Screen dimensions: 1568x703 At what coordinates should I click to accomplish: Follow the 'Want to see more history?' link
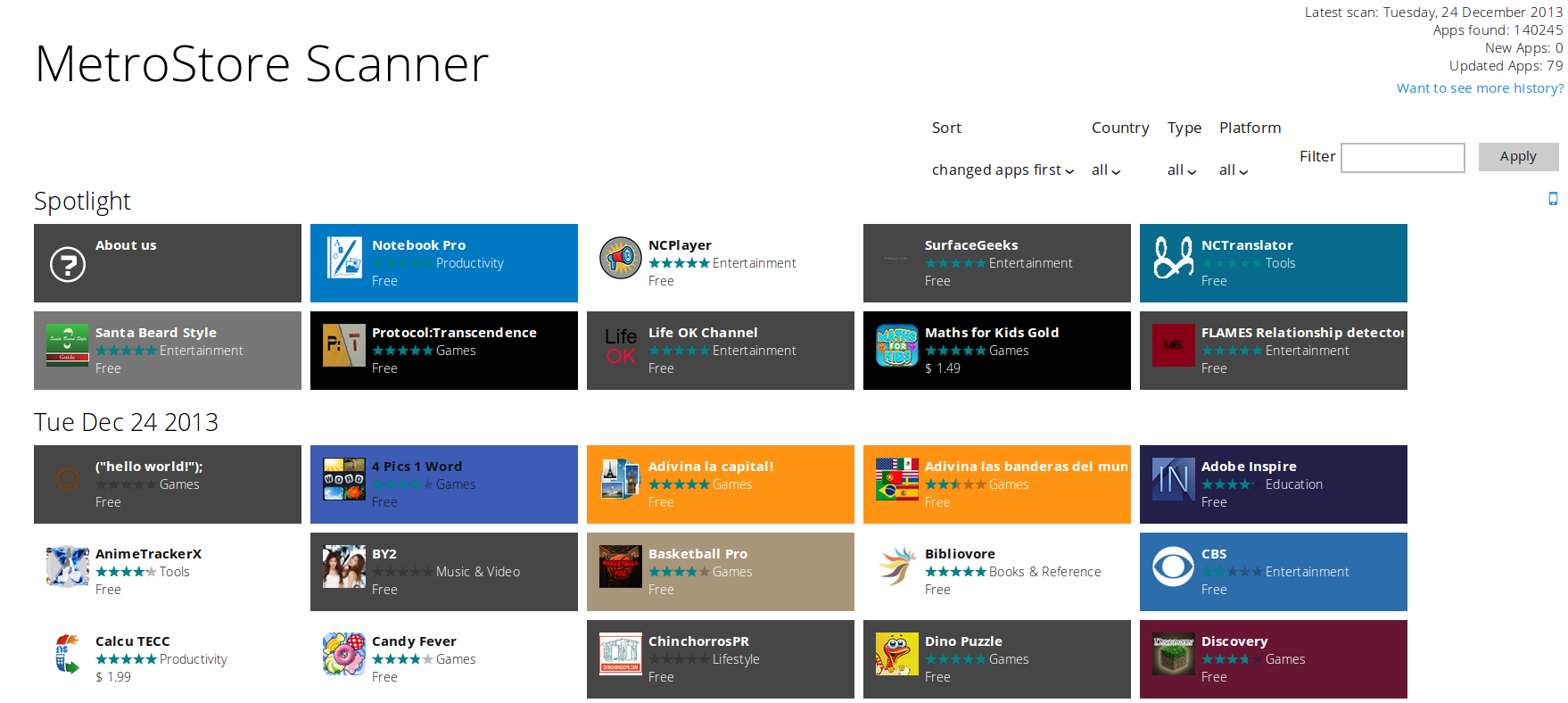[x=1480, y=88]
